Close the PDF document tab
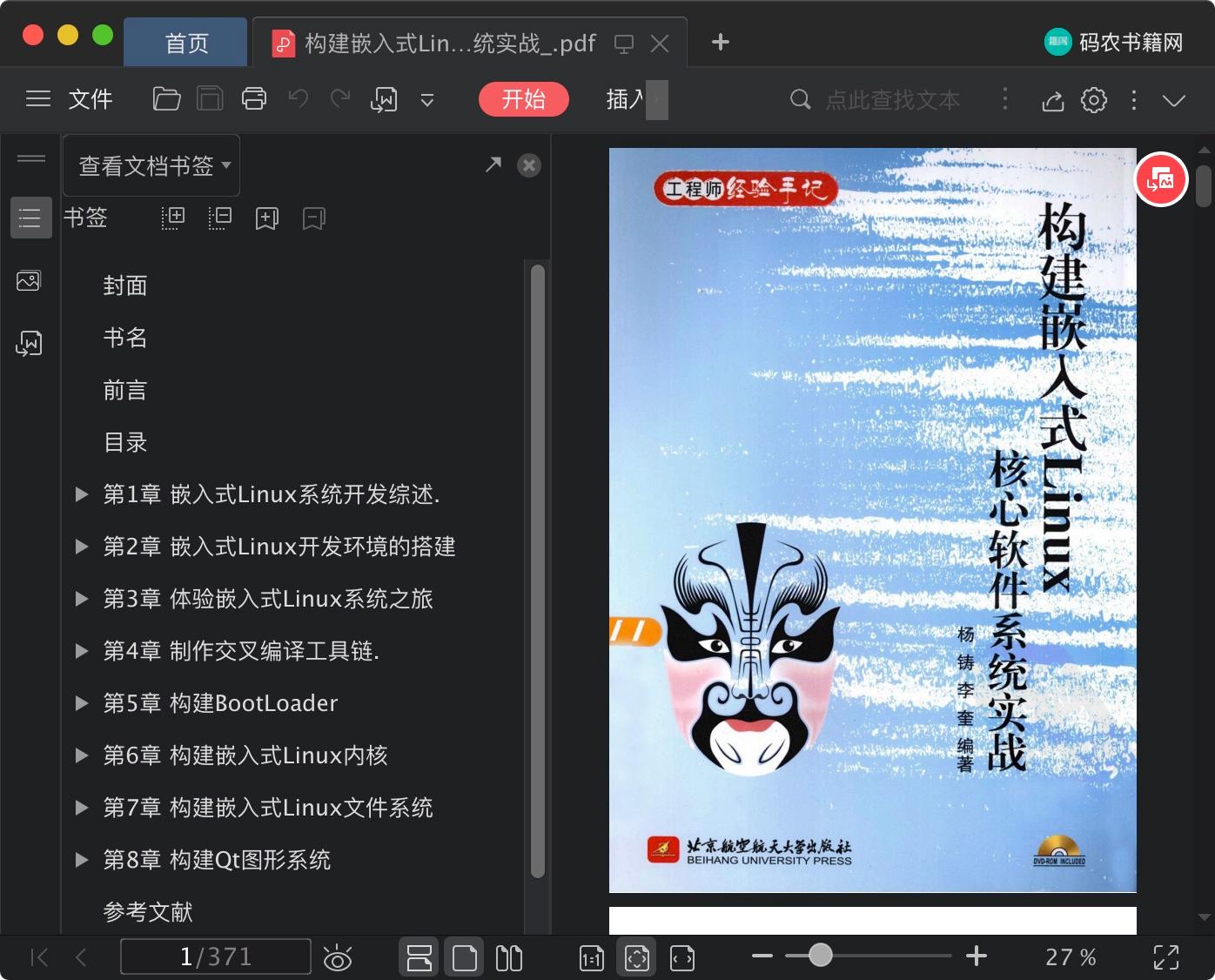Image resolution: width=1215 pixels, height=980 pixels. [x=660, y=44]
